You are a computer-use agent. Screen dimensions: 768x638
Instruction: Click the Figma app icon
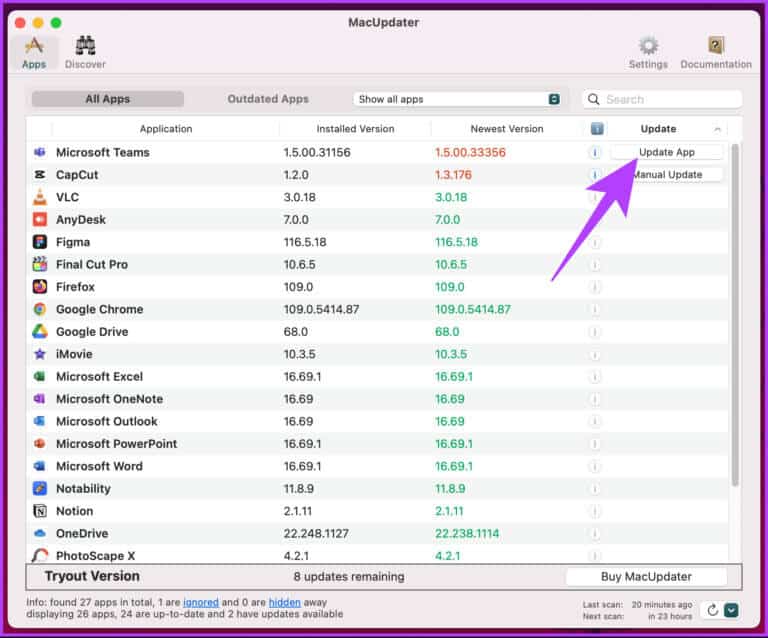click(40, 242)
